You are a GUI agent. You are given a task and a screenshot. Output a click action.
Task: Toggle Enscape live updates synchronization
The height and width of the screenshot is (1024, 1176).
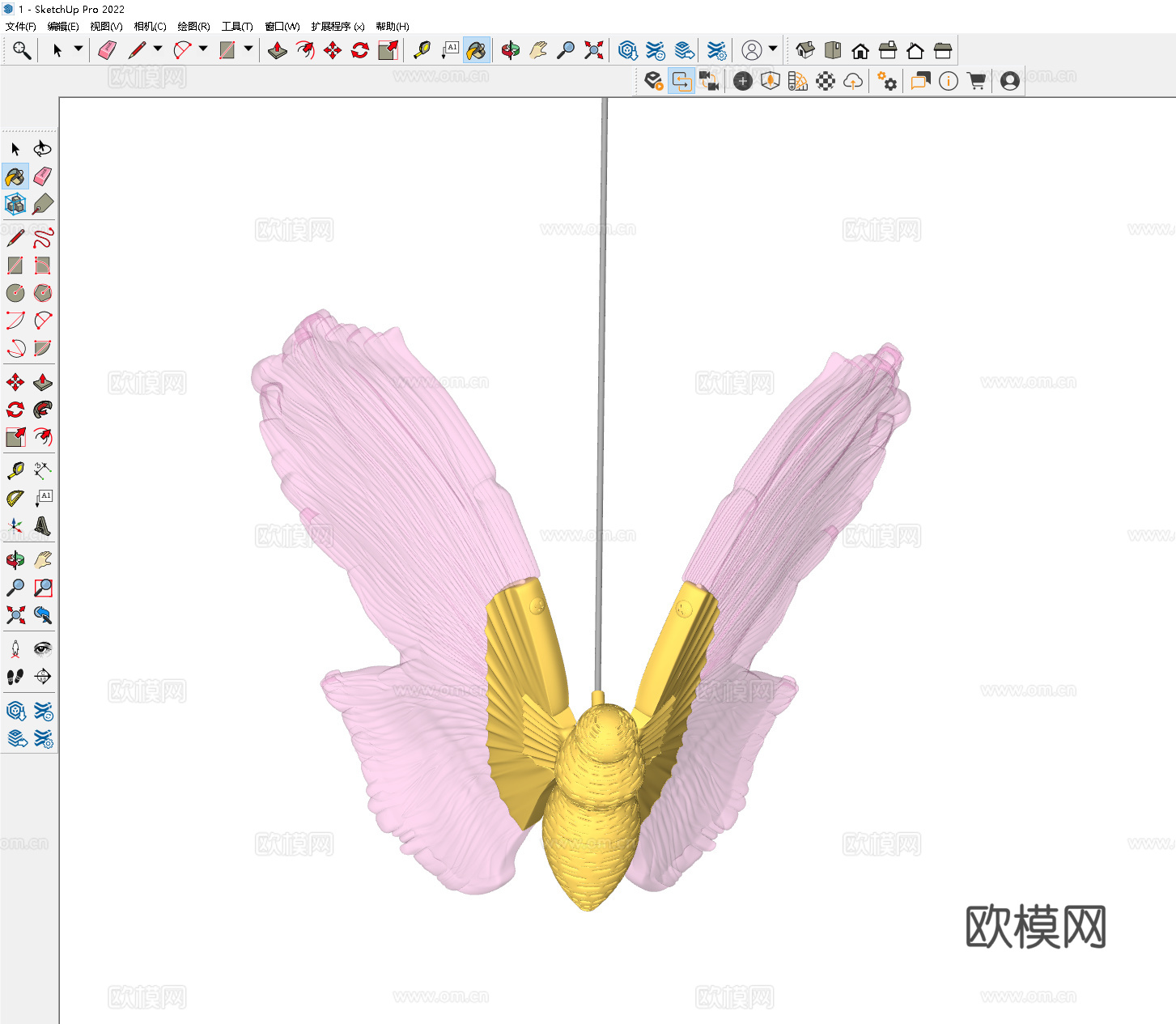point(682,81)
